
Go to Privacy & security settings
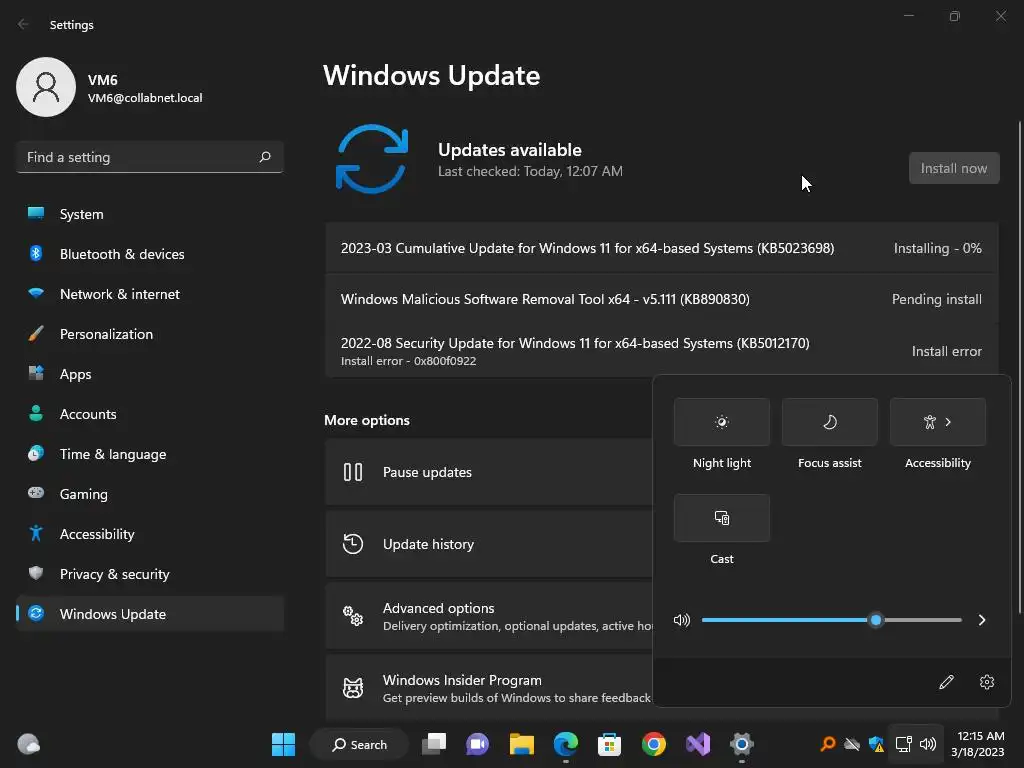[150, 574]
